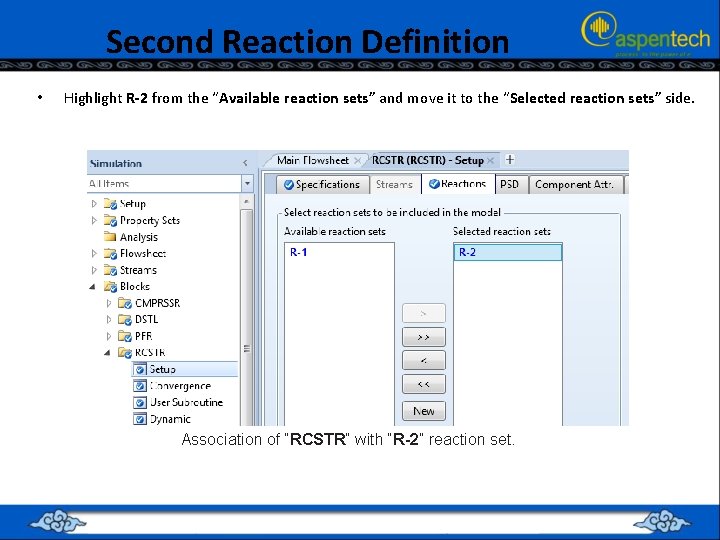The image size is (720, 540).
Task: Expand the Flowsheet tree node
Action: 94,253
